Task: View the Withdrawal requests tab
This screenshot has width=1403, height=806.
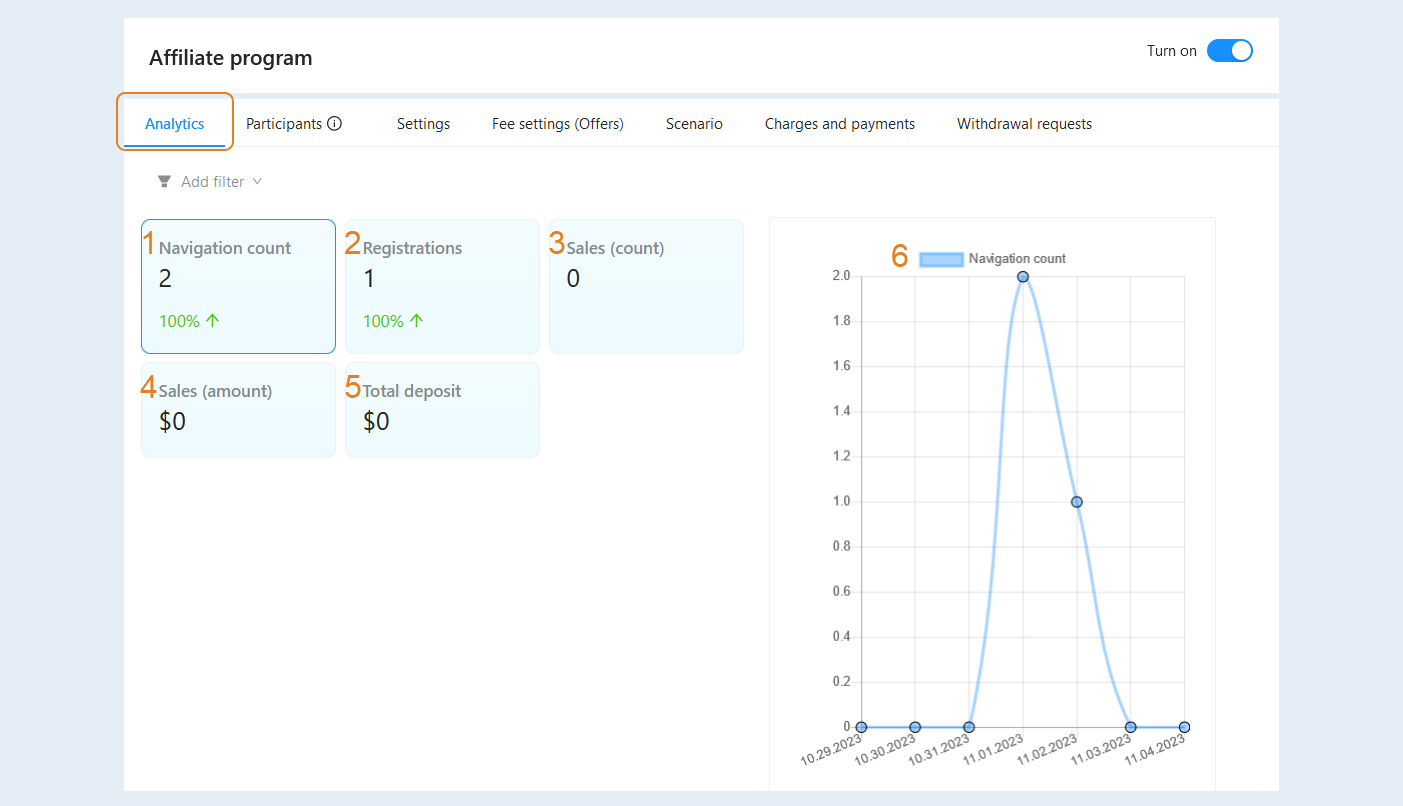Action: click(x=1024, y=124)
